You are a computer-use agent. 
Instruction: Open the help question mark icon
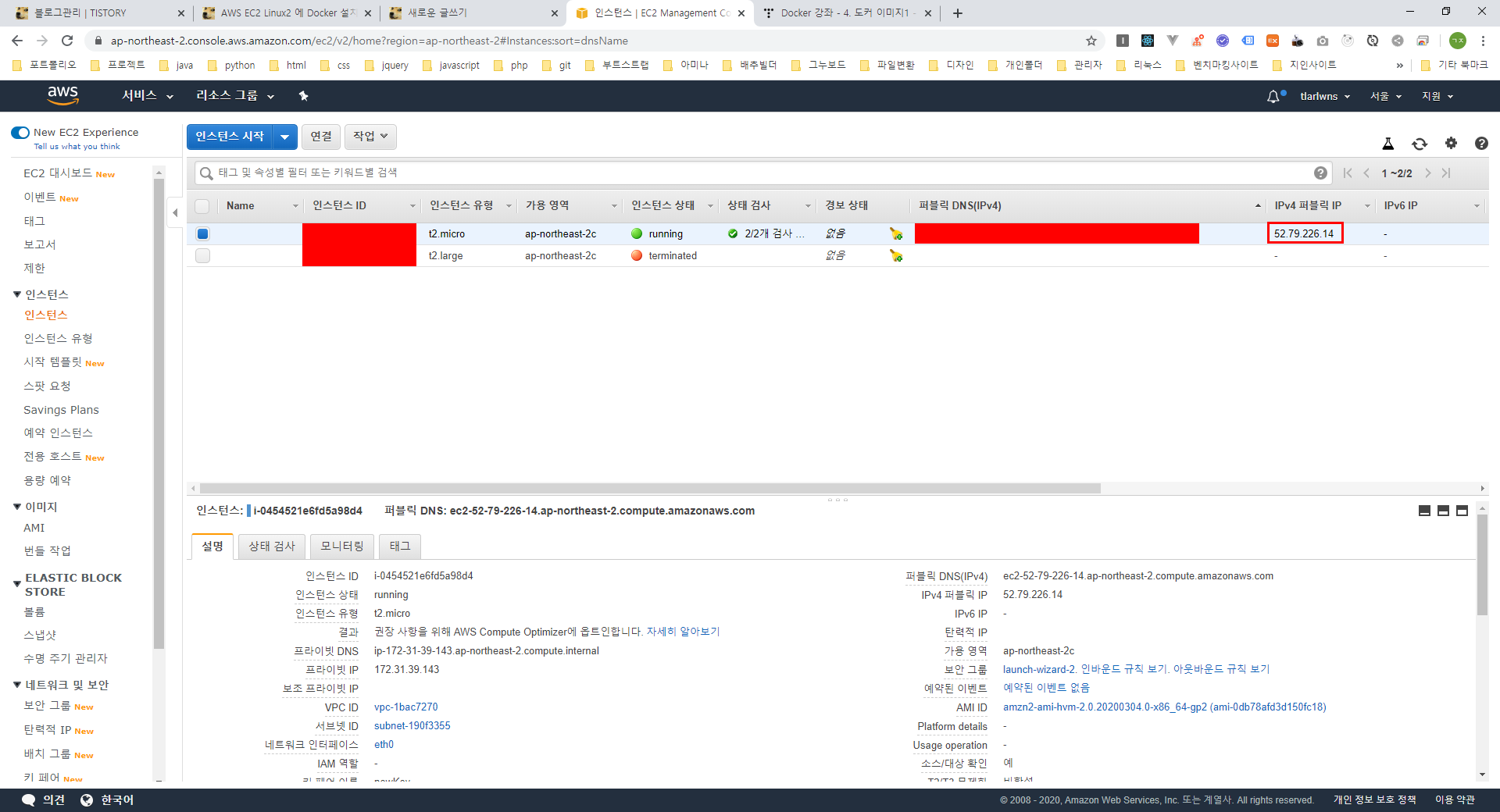1481,143
